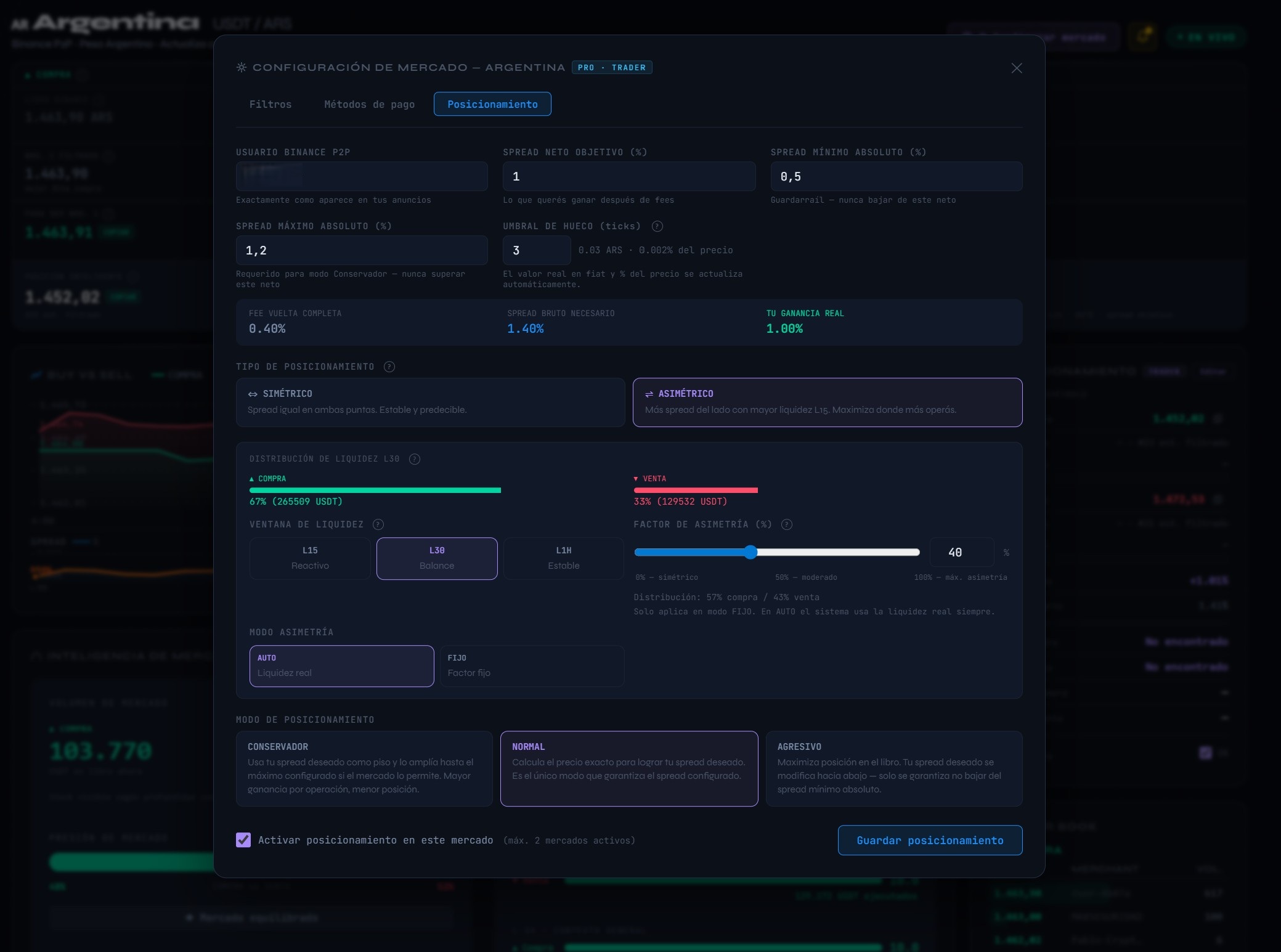Choose FIJO factor fijo asymmetry mode

531,665
